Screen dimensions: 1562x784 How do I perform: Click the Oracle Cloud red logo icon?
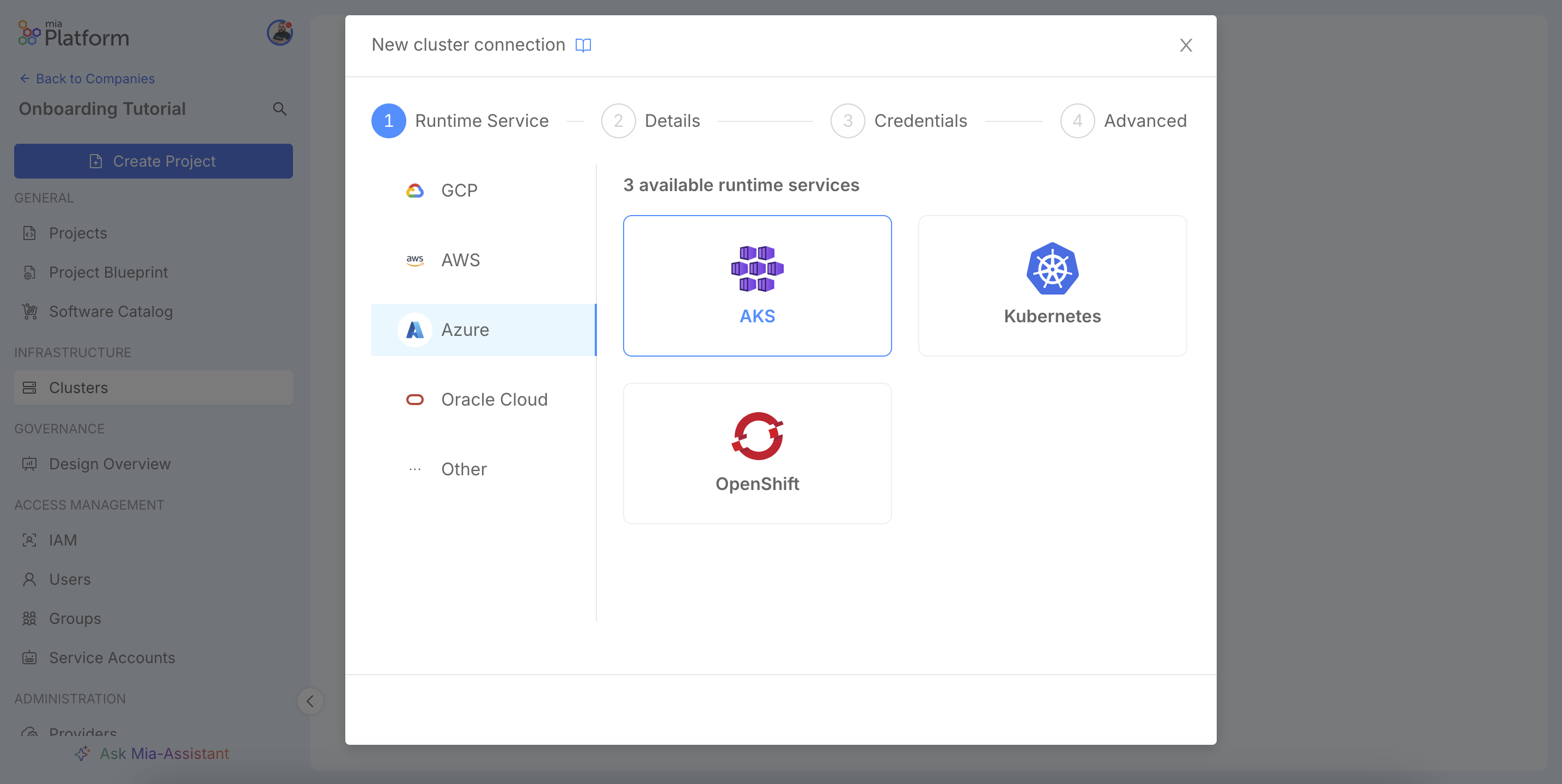[x=415, y=400]
